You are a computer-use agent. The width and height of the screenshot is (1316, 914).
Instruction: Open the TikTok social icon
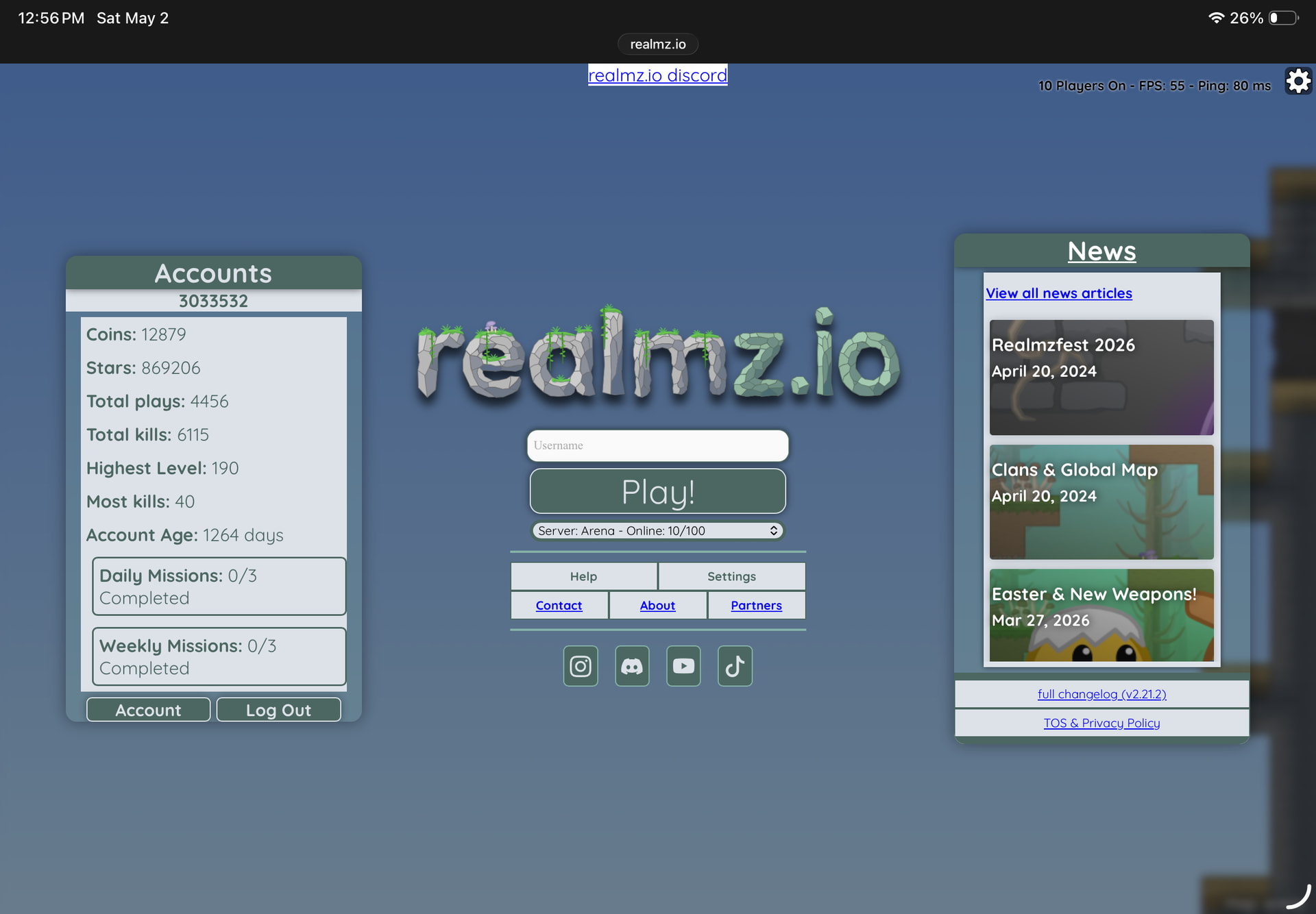coord(735,666)
